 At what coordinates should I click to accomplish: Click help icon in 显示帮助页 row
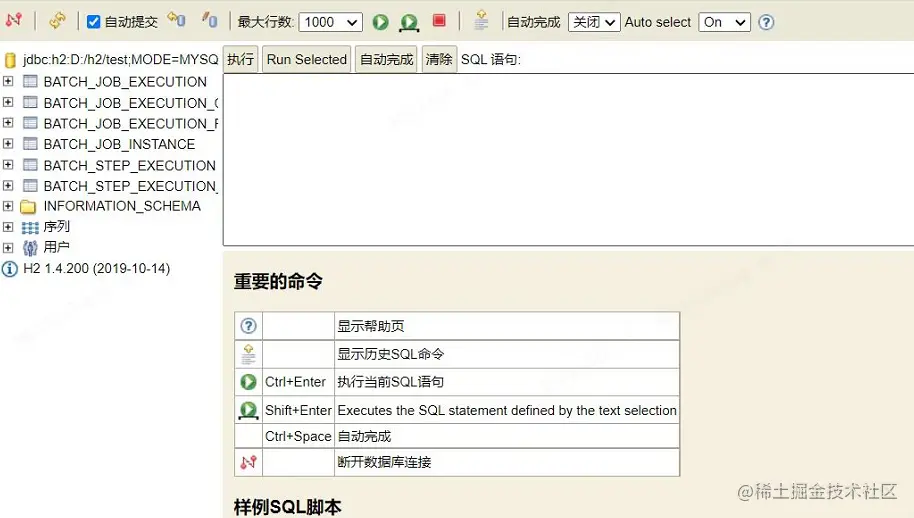coord(248,326)
